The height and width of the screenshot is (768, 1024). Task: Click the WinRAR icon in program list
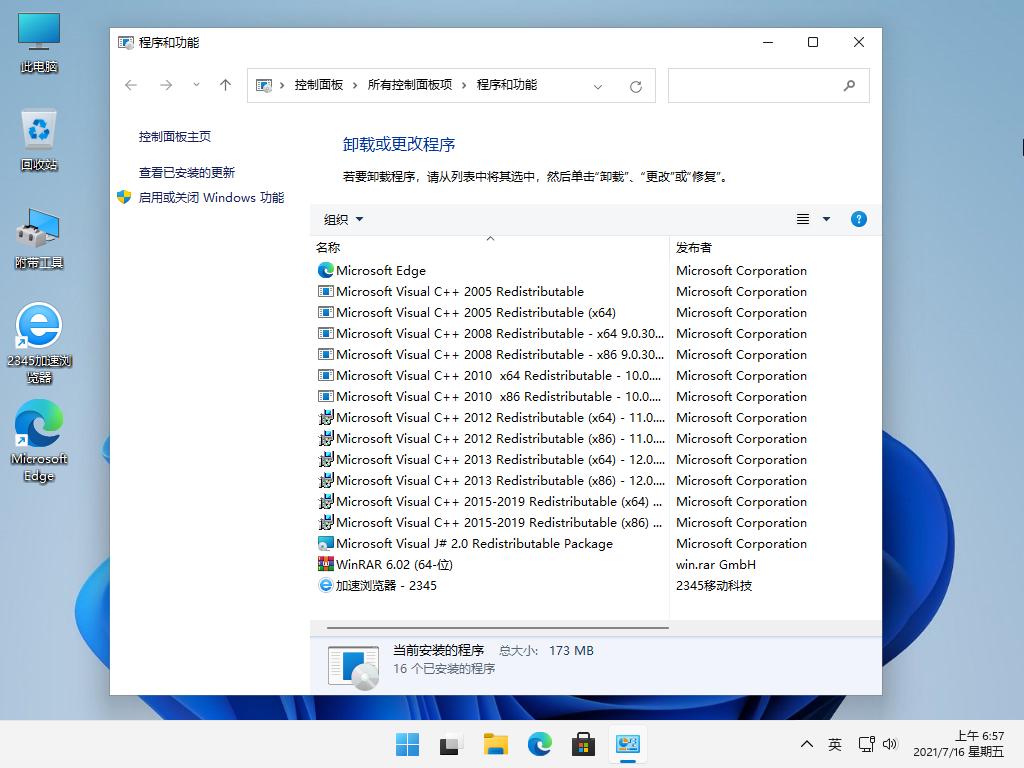point(325,564)
